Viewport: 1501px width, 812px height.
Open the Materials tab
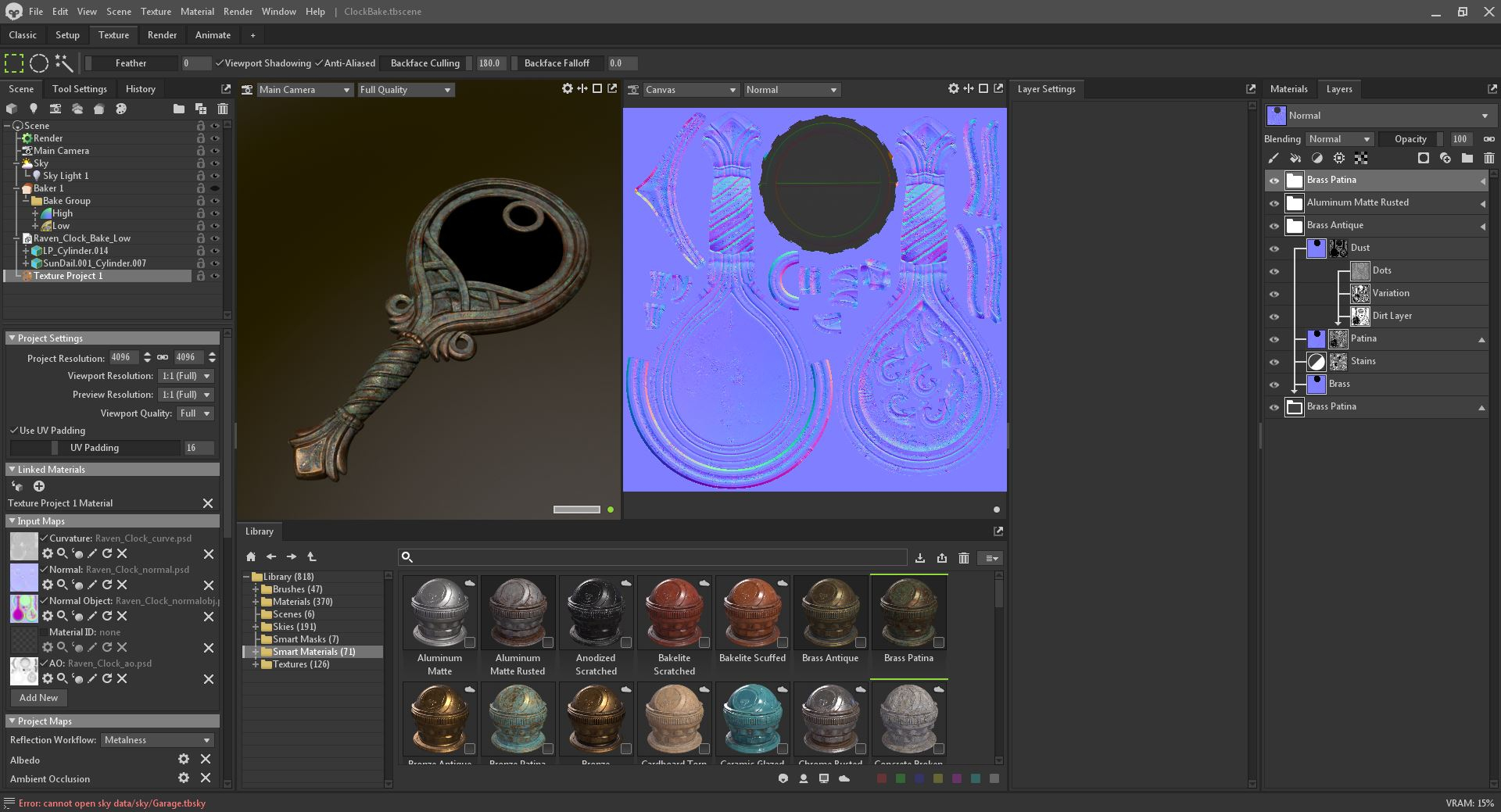1288,89
